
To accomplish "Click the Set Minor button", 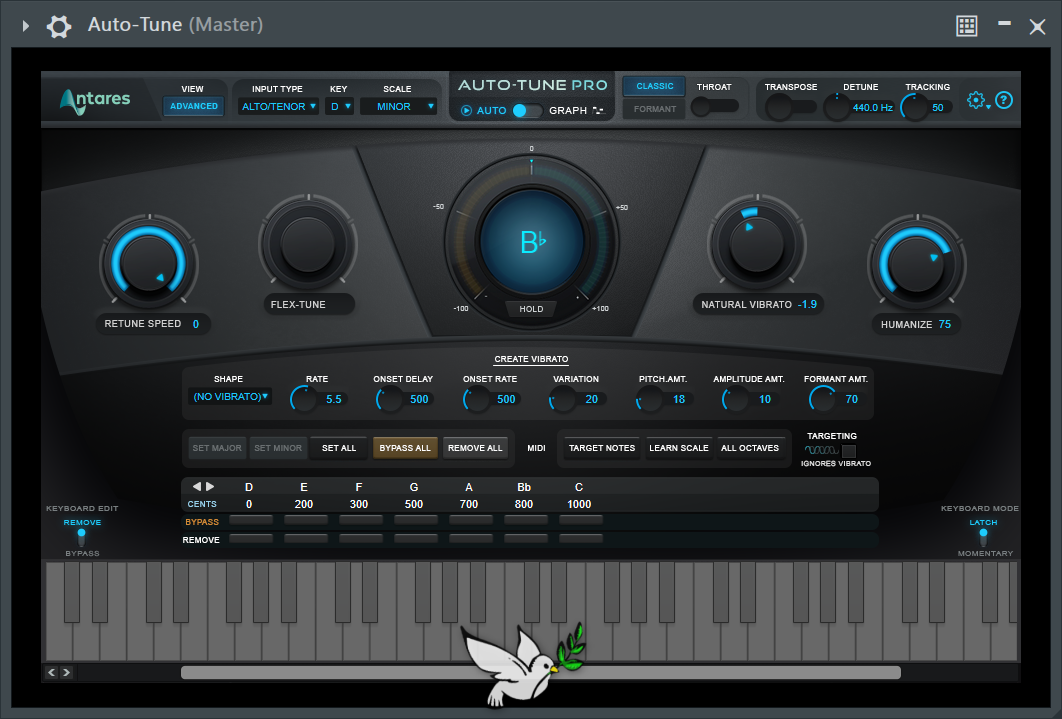I will point(278,448).
